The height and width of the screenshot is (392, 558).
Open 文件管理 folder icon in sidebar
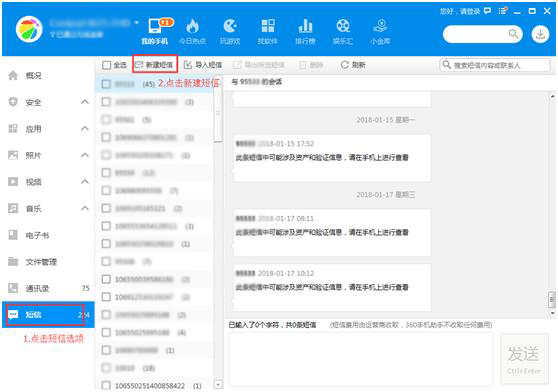click(13, 261)
